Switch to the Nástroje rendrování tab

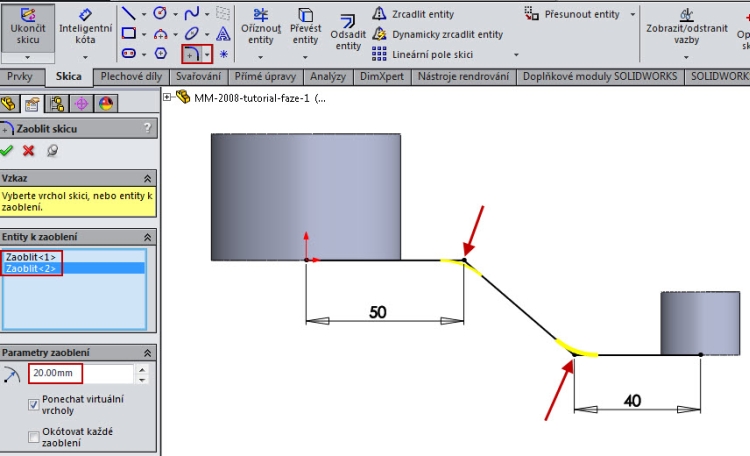coord(463,77)
